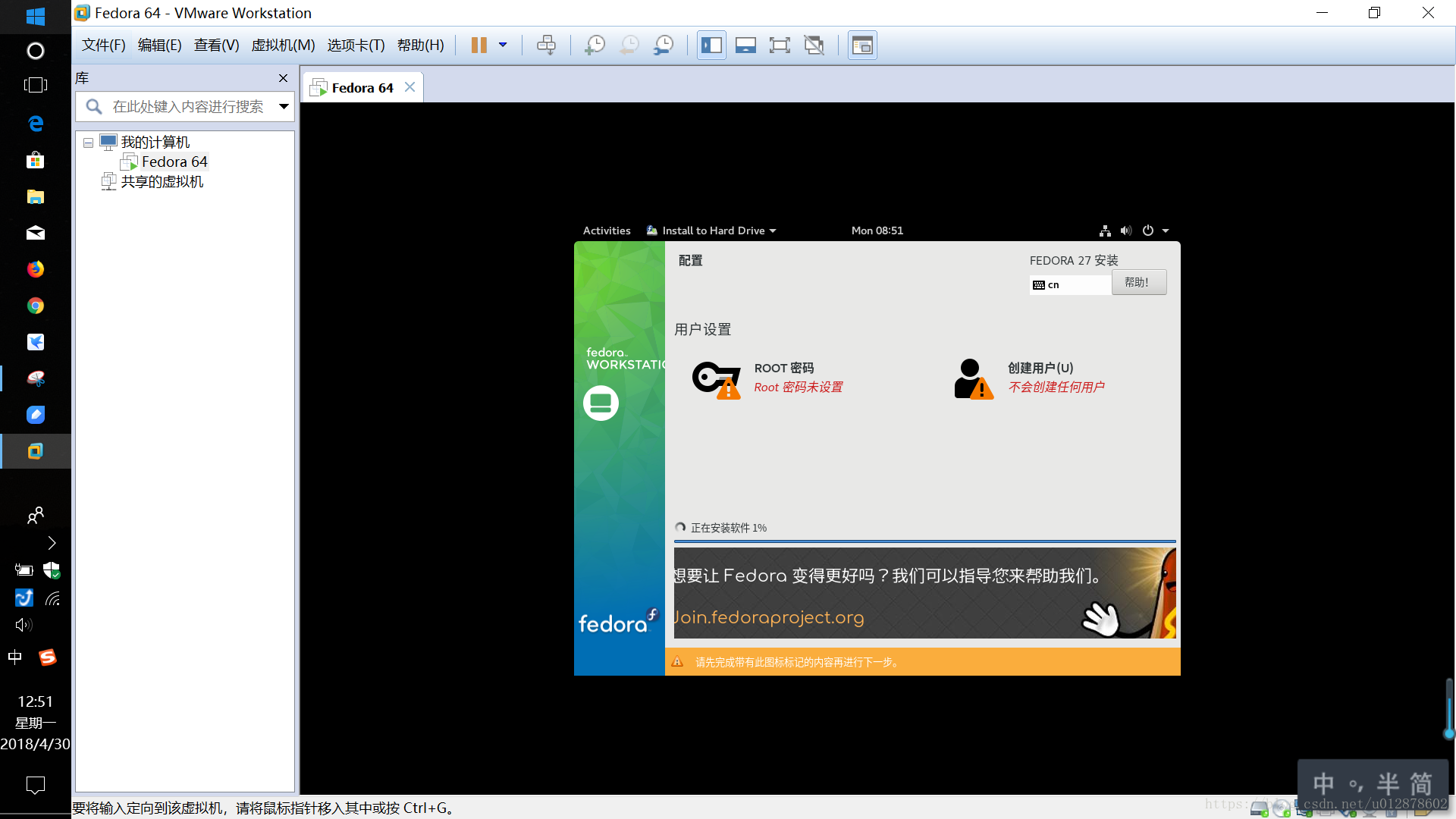Collapse the 我的计算机 tree node
1456x819 pixels.
click(89, 143)
